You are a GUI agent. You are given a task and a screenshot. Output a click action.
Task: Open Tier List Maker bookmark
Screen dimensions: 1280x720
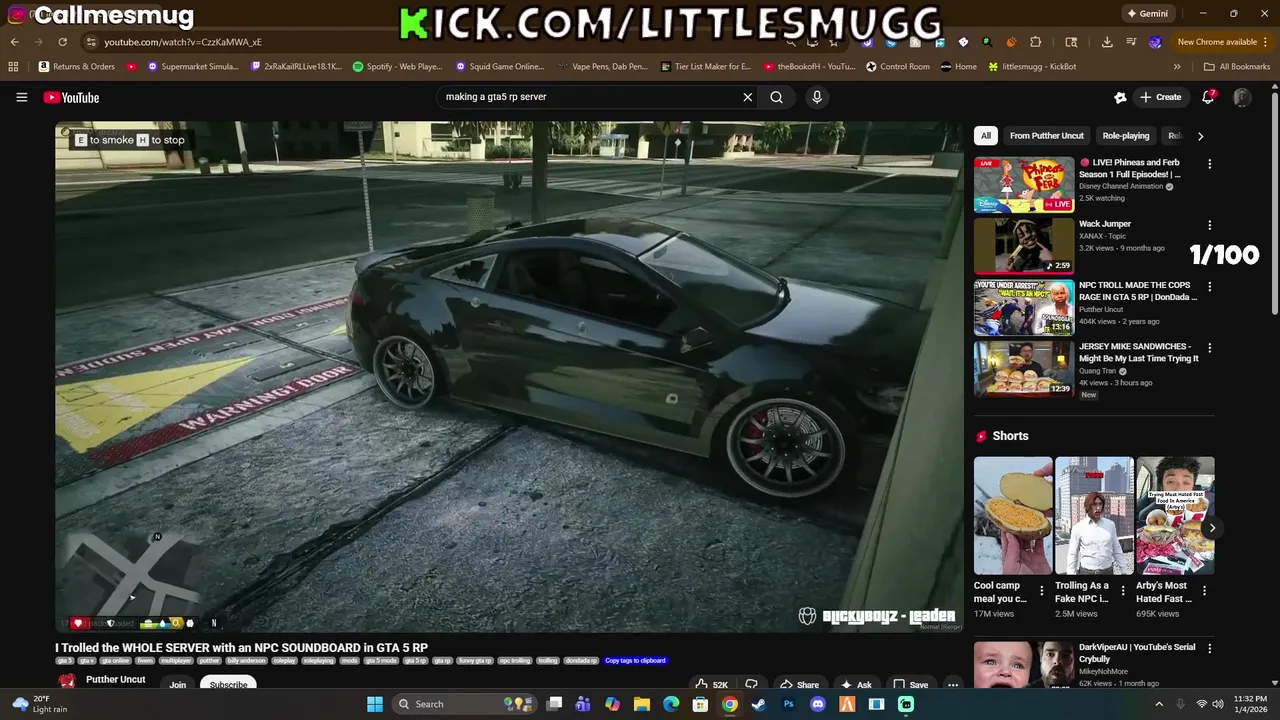point(706,67)
